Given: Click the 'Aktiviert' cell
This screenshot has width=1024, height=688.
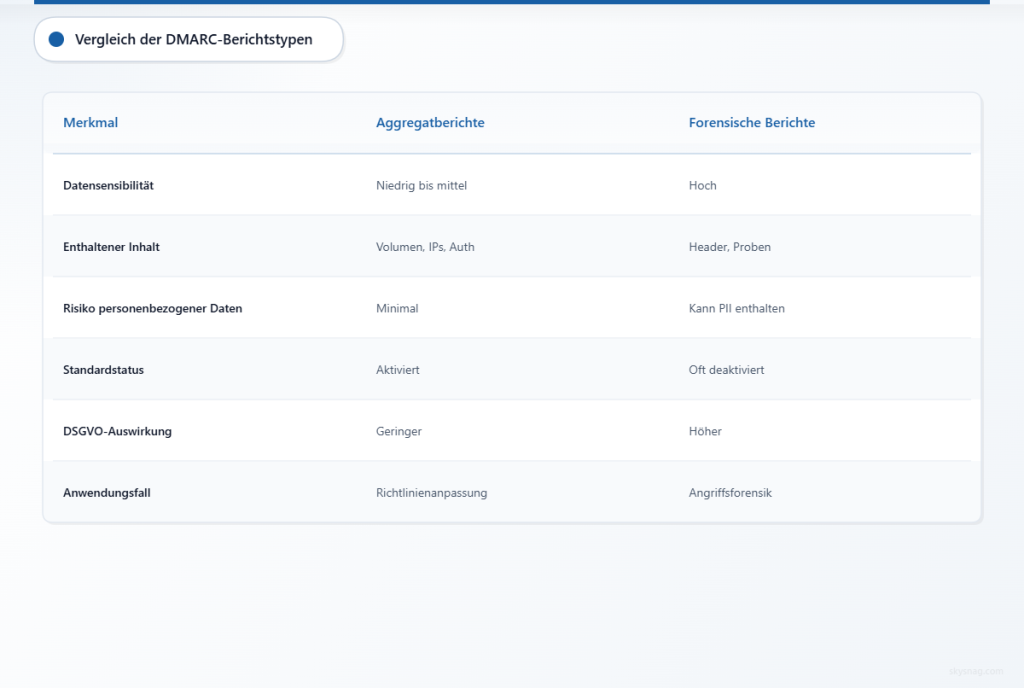Looking at the screenshot, I should point(397,369).
